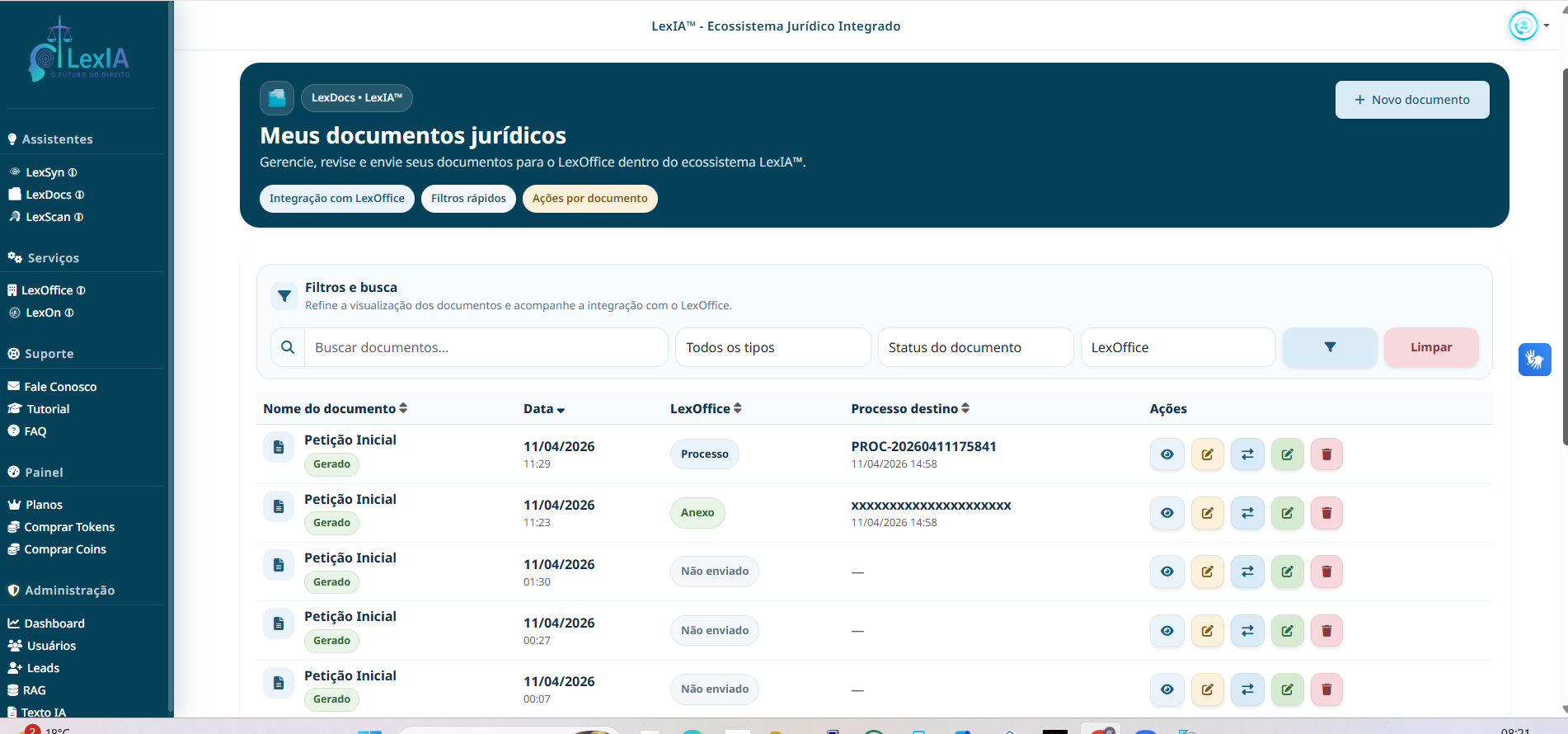Open Leads in the sidebar
Viewport: 1568px width, 734px height.
pyautogui.click(x=34, y=668)
